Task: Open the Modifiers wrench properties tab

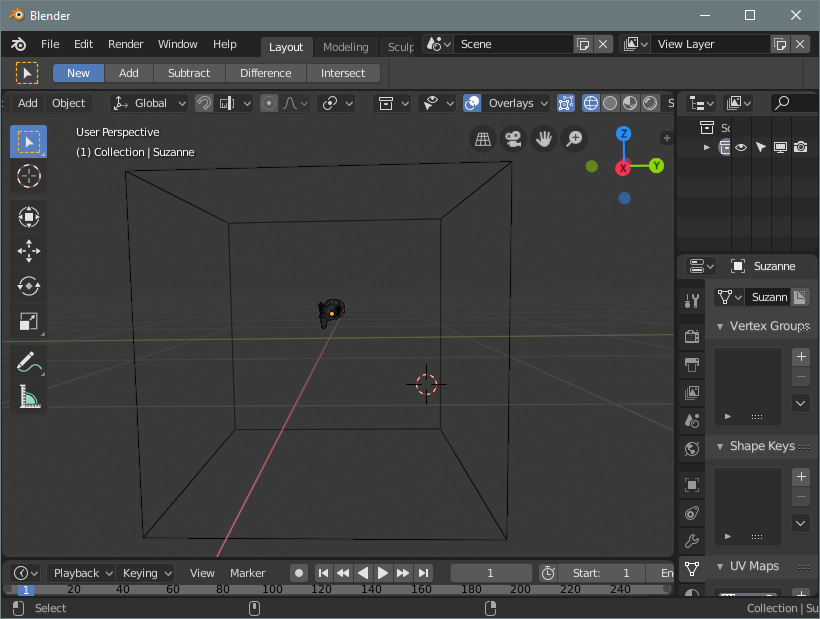Action: (x=692, y=541)
